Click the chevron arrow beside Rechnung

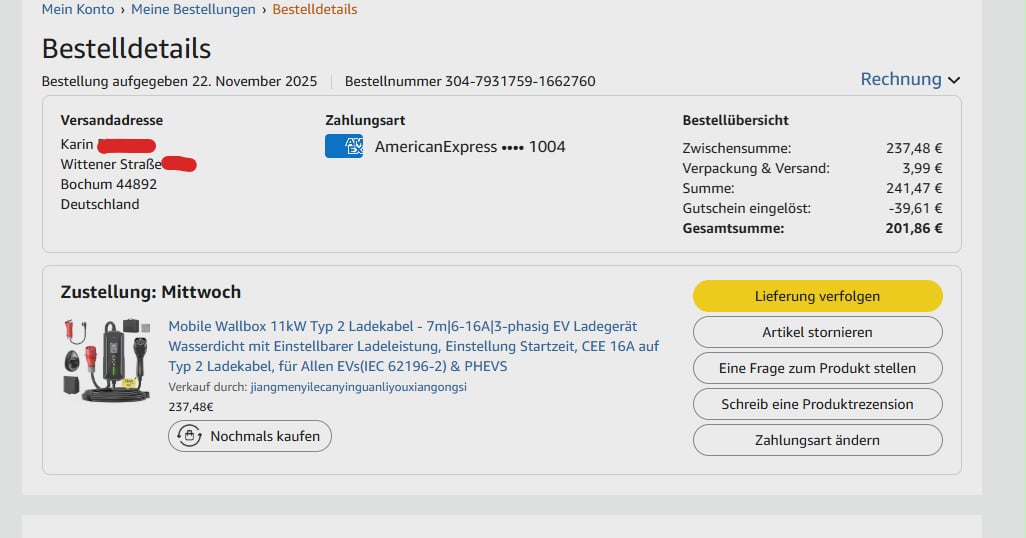[954, 80]
